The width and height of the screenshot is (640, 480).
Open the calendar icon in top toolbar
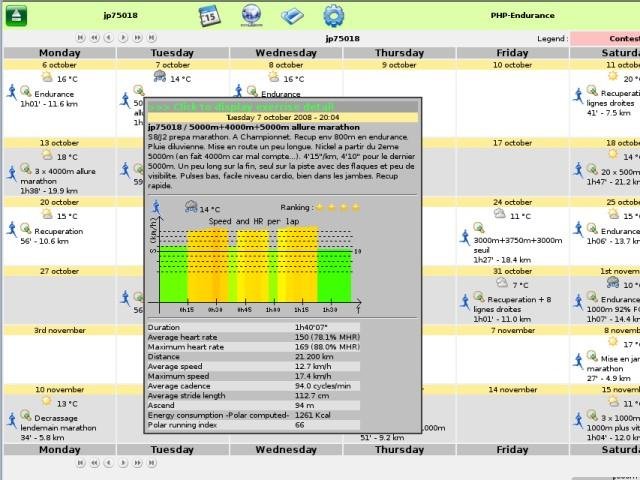pos(209,16)
